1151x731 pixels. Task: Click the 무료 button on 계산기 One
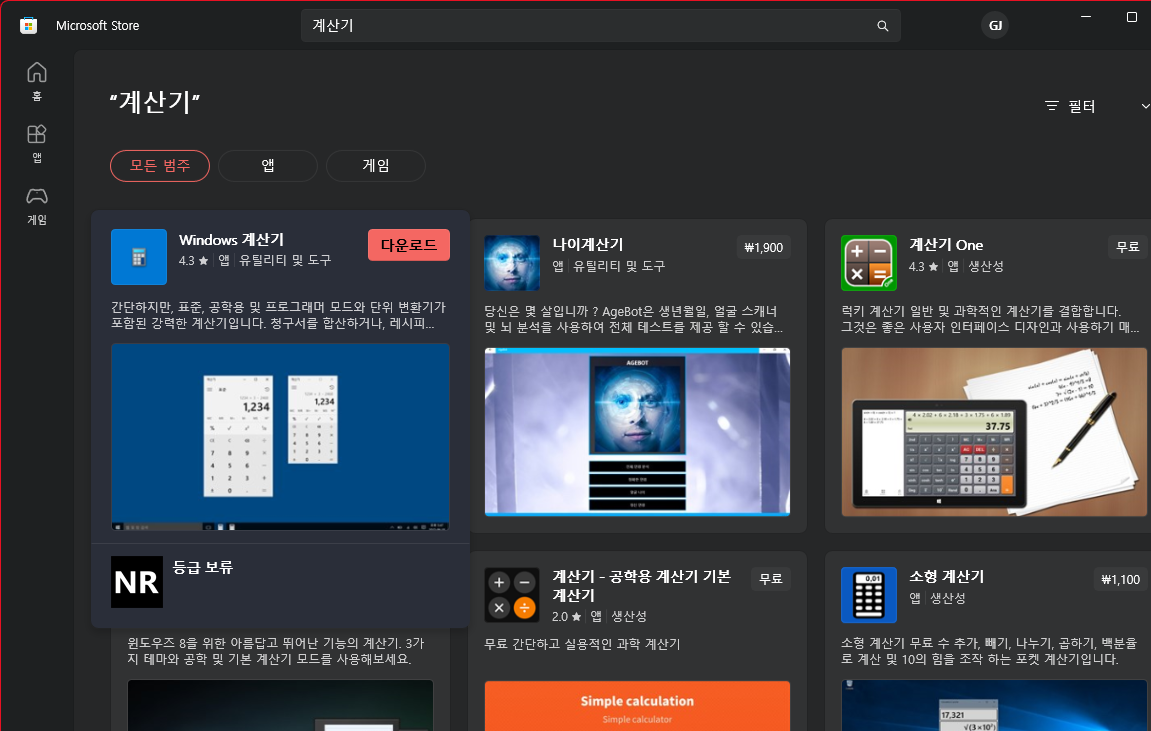click(x=1128, y=247)
